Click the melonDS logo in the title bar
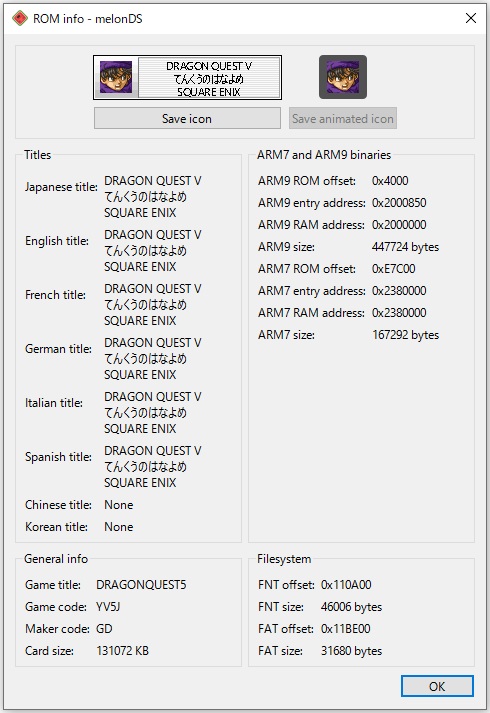This screenshot has width=490, height=713. (x=20, y=19)
